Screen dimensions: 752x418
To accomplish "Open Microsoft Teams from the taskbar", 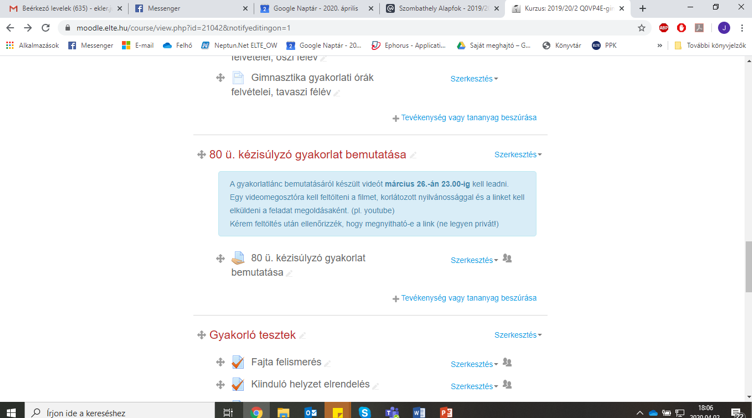I will point(392,412).
